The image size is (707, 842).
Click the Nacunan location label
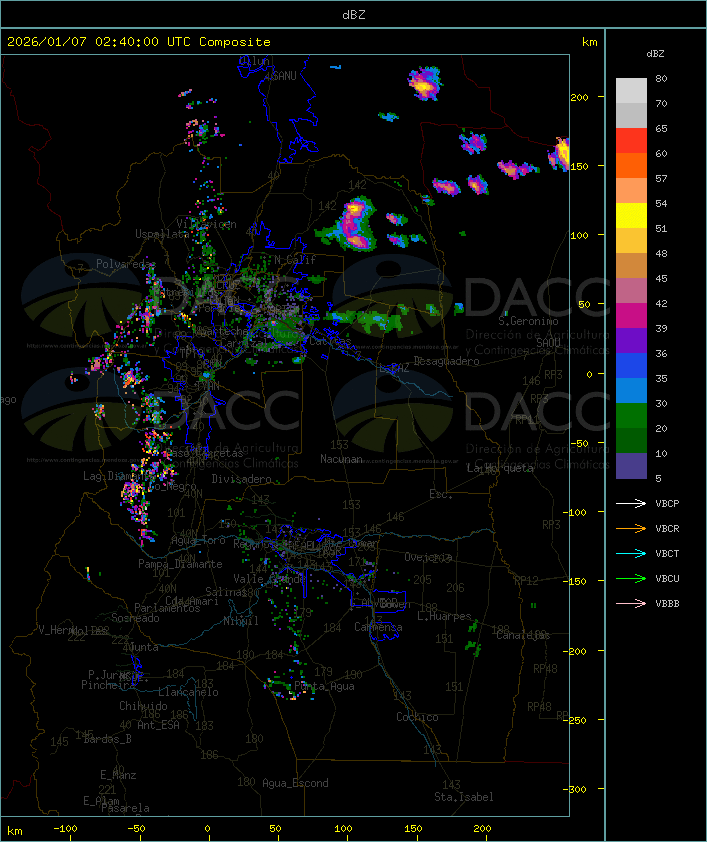tap(341, 459)
